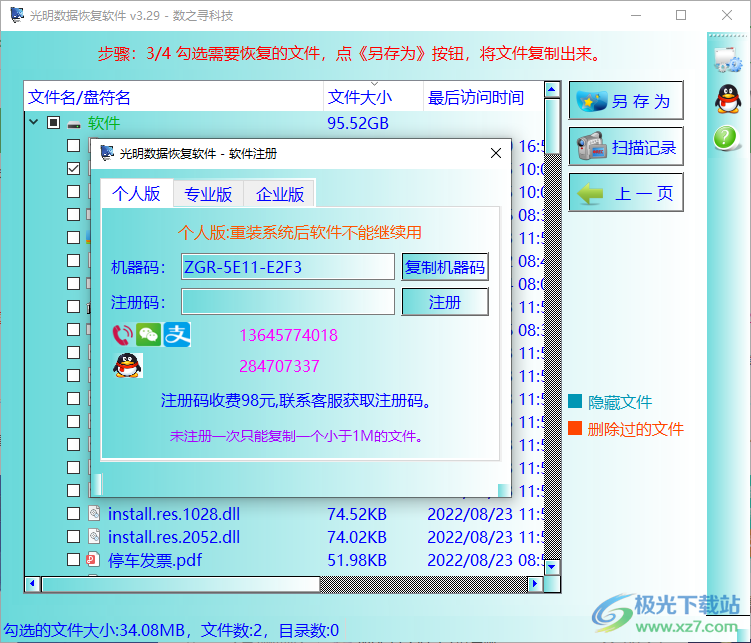Click file icon of install.res.1028.dll
The height and width of the screenshot is (643, 751).
coord(94,513)
